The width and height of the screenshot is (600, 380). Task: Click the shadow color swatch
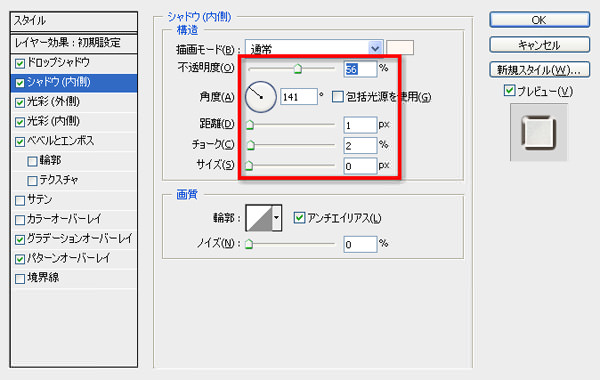pos(400,48)
